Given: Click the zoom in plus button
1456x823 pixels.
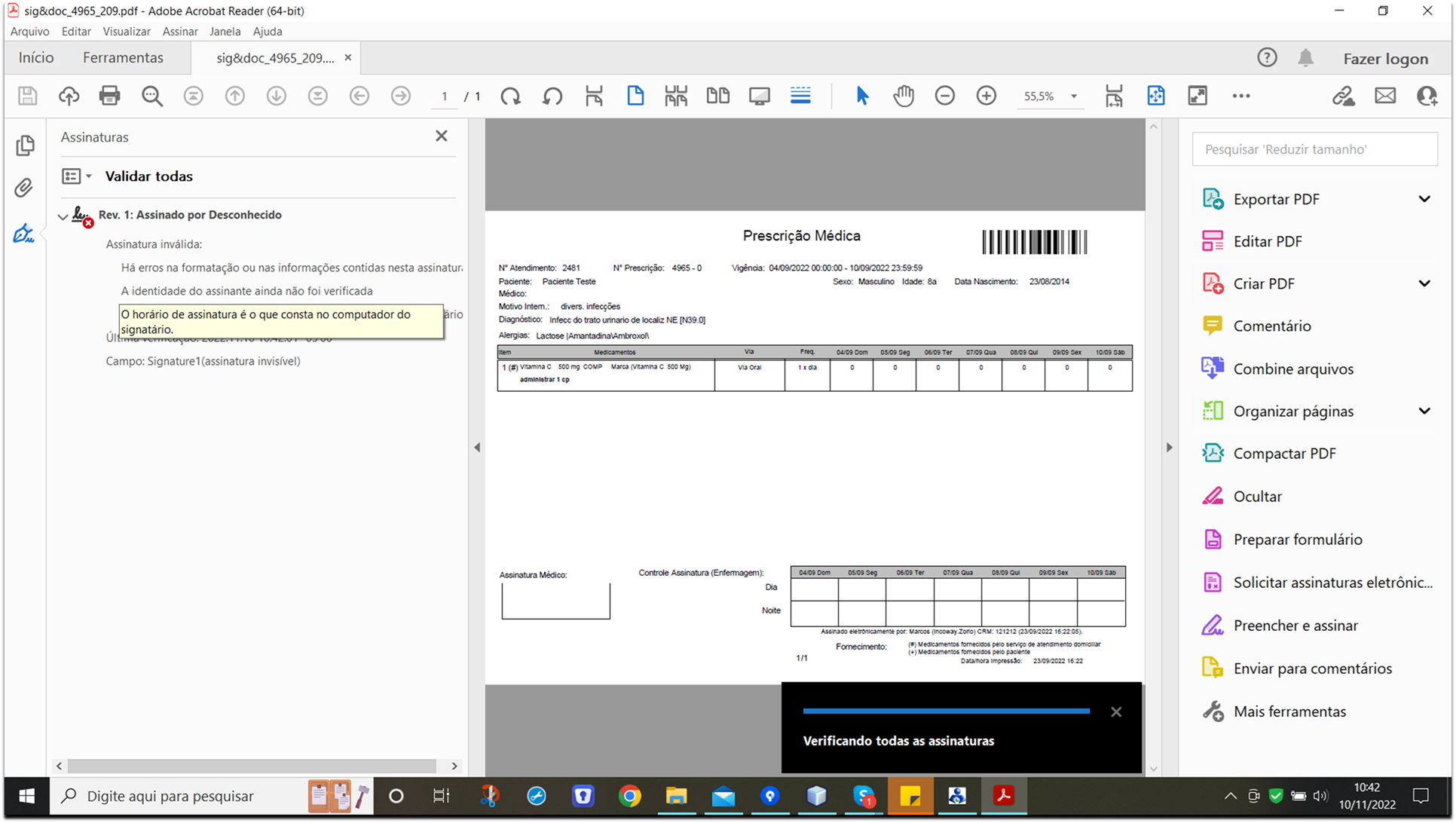Looking at the screenshot, I should 986,96.
